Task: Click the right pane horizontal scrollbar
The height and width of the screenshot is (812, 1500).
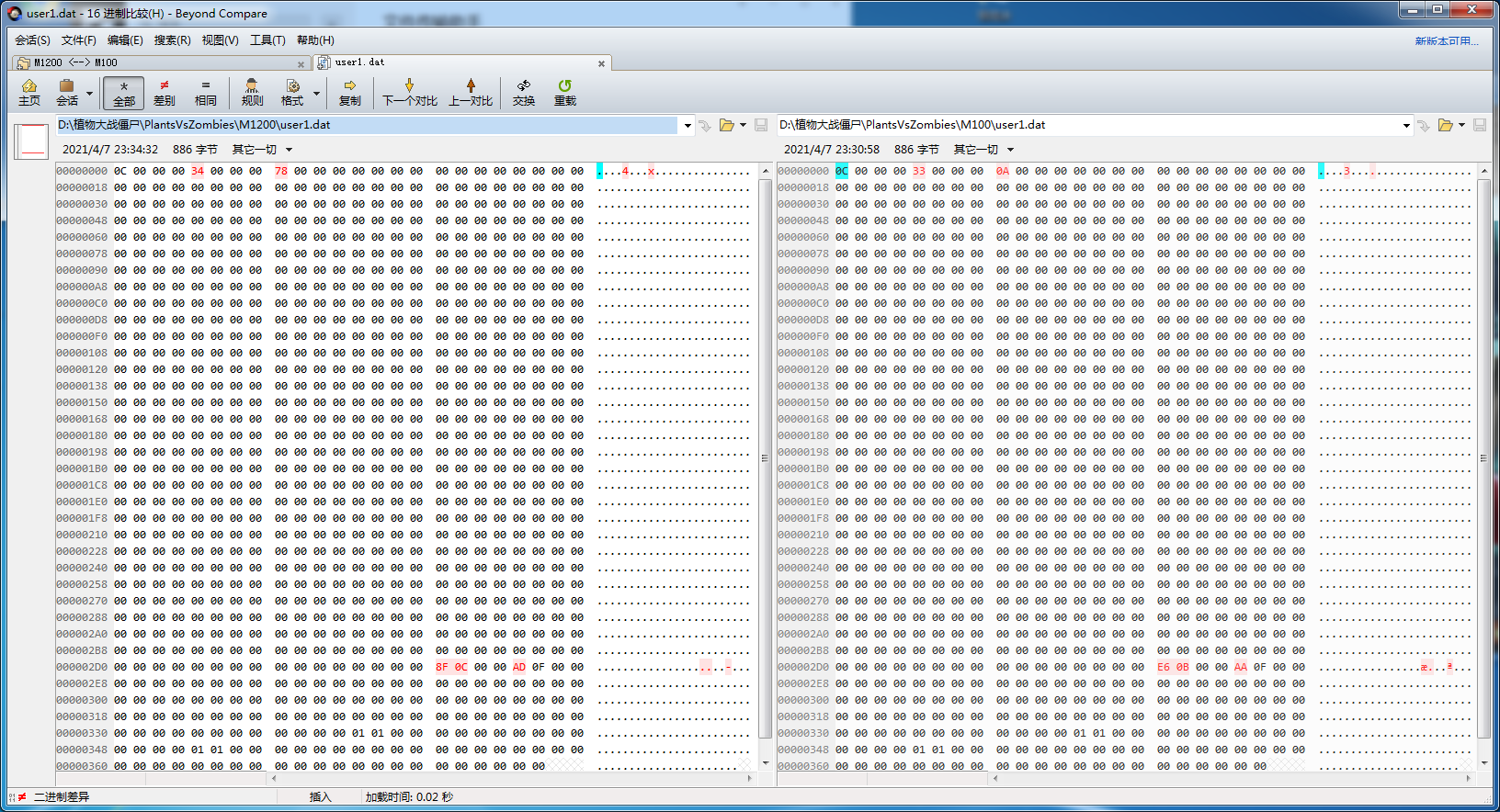Action: (1232, 778)
